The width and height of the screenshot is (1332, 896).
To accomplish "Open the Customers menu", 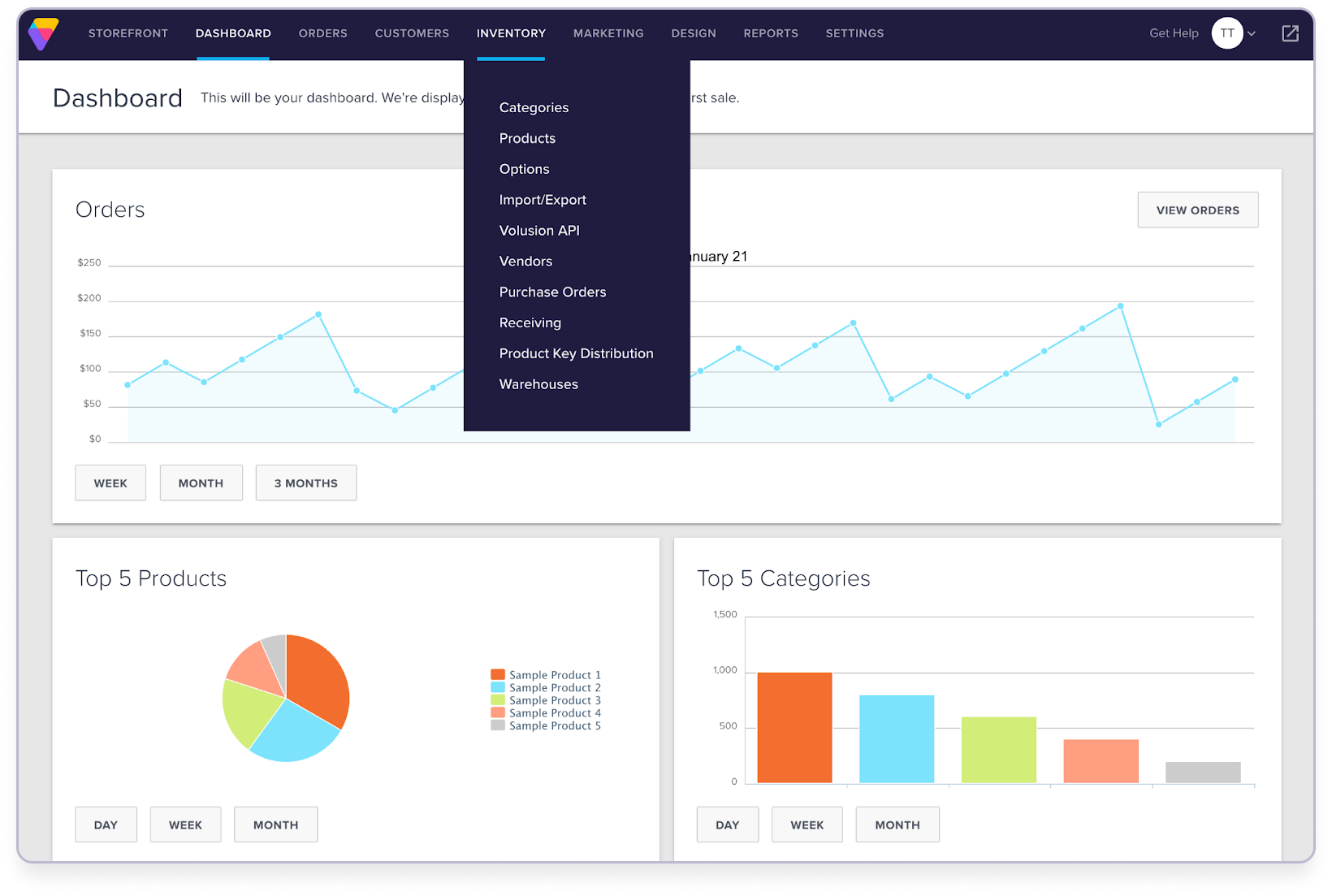I will point(412,33).
